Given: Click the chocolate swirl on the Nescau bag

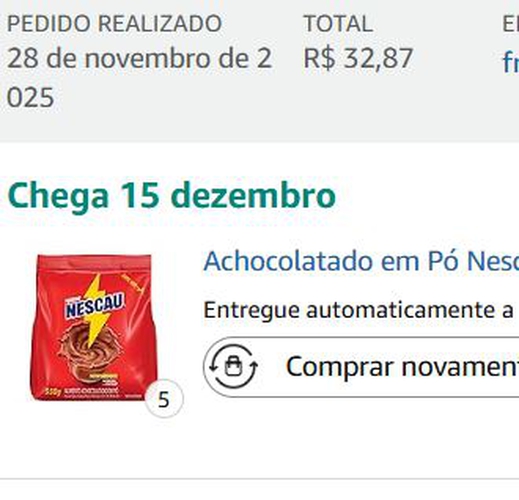Looking at the screenshot, I should click(90, 347).
